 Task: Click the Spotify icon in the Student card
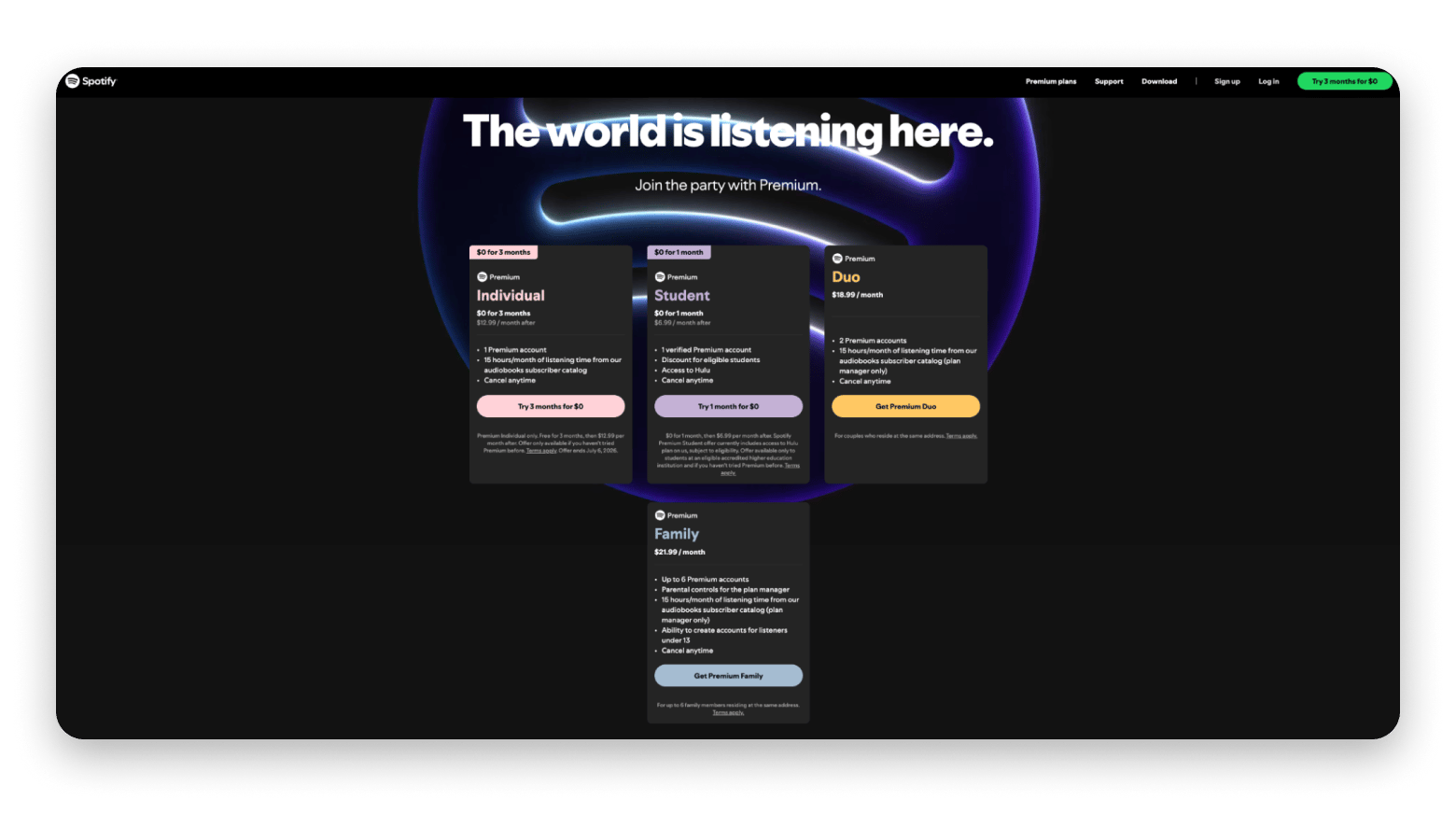click(x=660, y=277)
